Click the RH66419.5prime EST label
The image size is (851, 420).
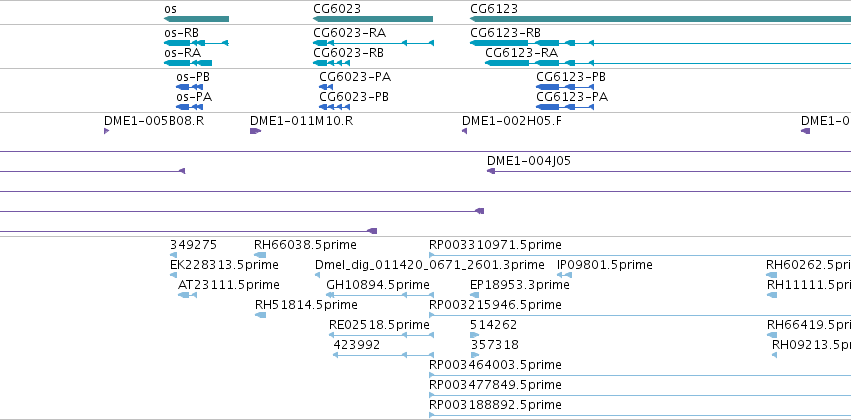pos(809,325)
